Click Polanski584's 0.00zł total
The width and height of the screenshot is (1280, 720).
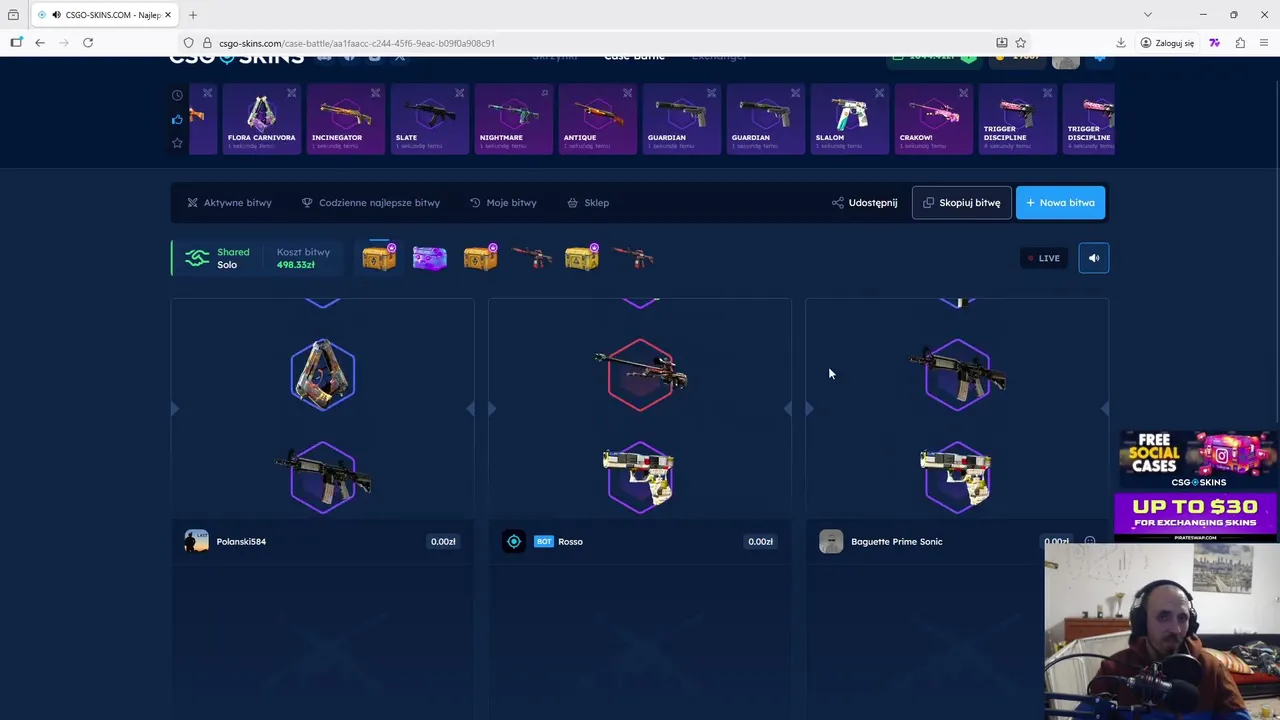pyautogui.click(x=443, y=541)
